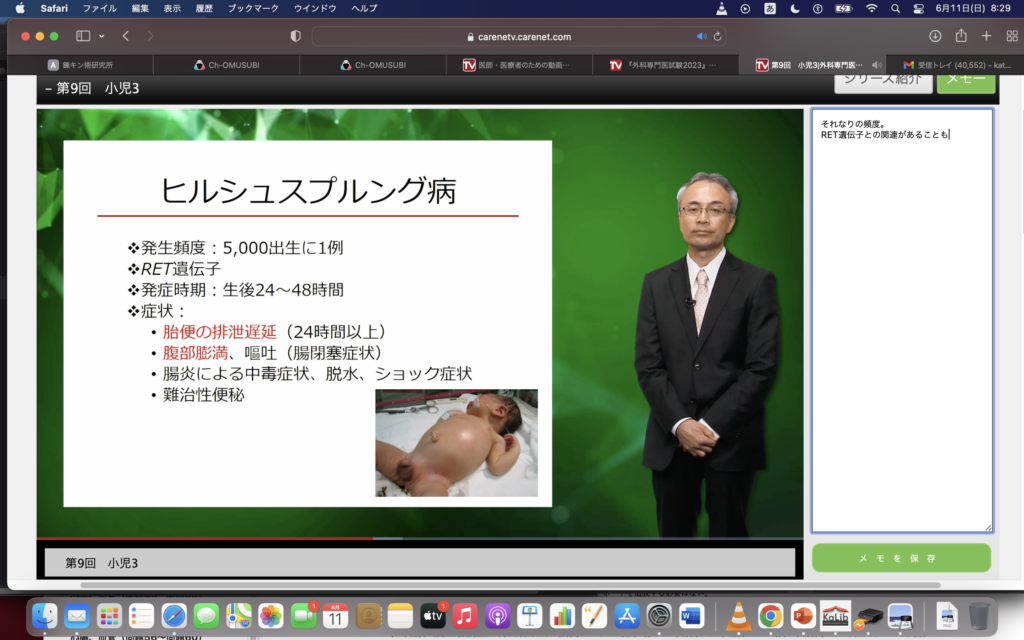Show the tab overview grid
Screen dimensions: 1024x640
[x=1010, y=36]
